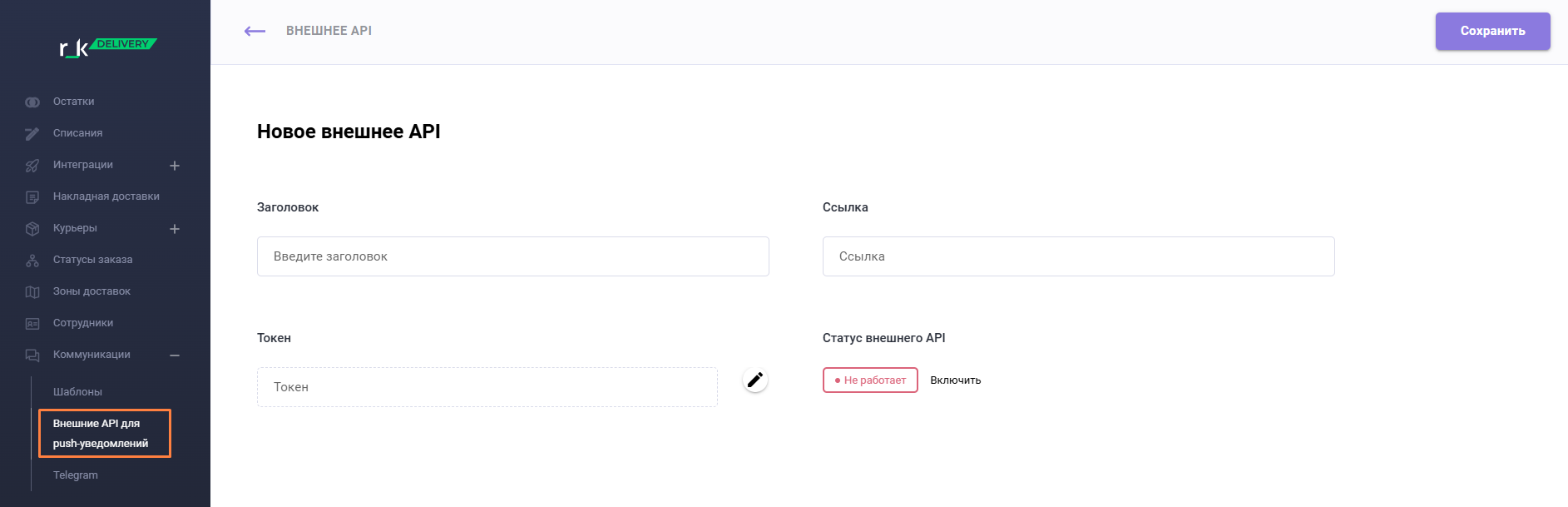
Task: Click the back arrow icon in header
Action: pyautogui.click(x=255, y=31)
